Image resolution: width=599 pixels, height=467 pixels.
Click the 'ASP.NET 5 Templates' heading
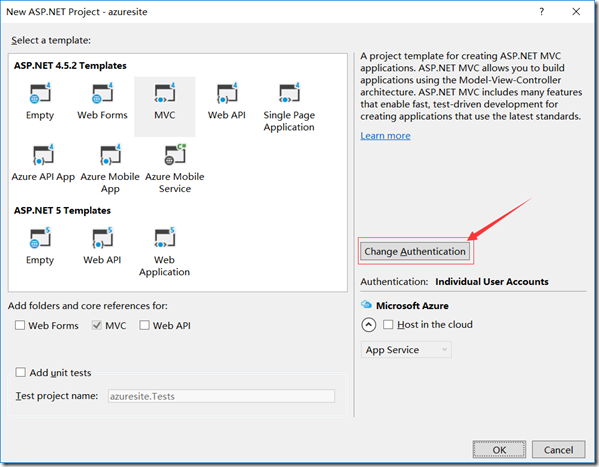[62, 211]
